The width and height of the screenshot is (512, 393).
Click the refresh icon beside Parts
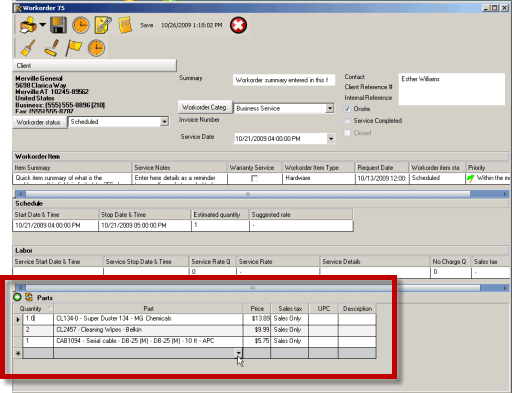point(29,297)
